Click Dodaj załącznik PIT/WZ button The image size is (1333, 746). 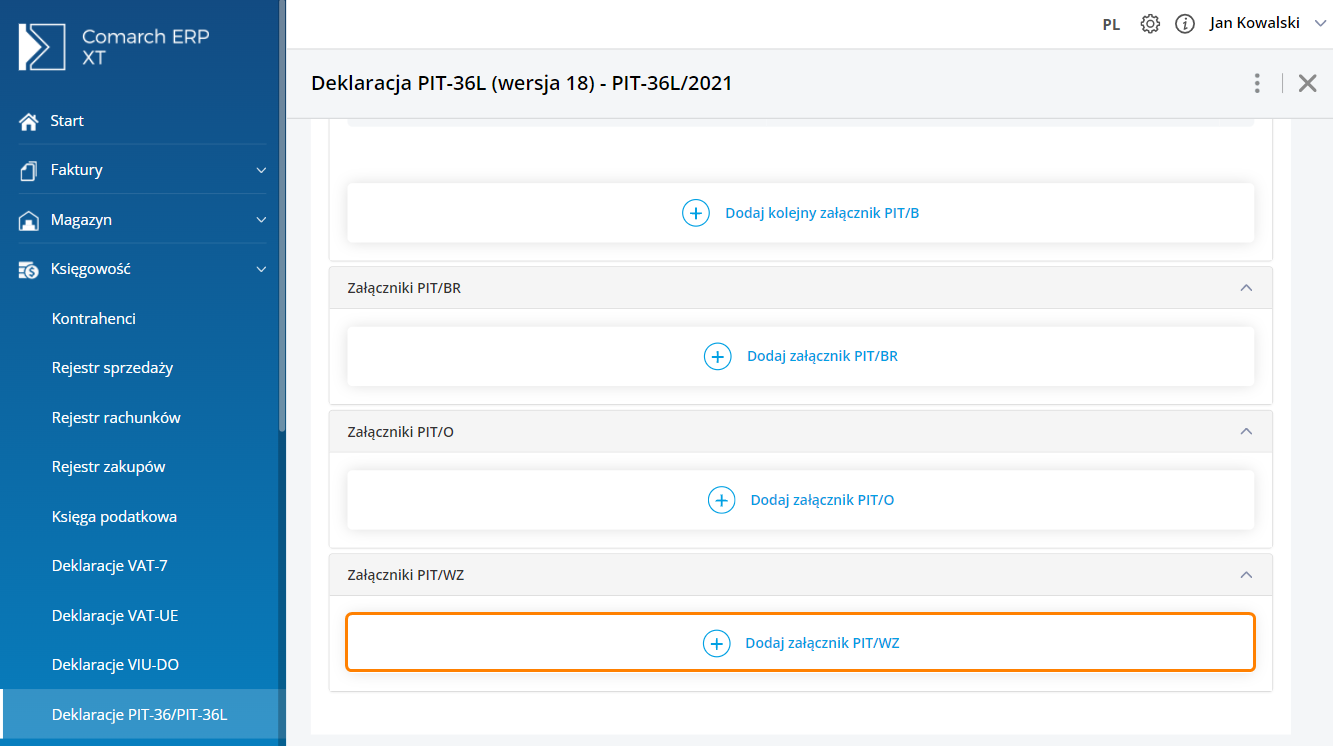coord(800,643)
